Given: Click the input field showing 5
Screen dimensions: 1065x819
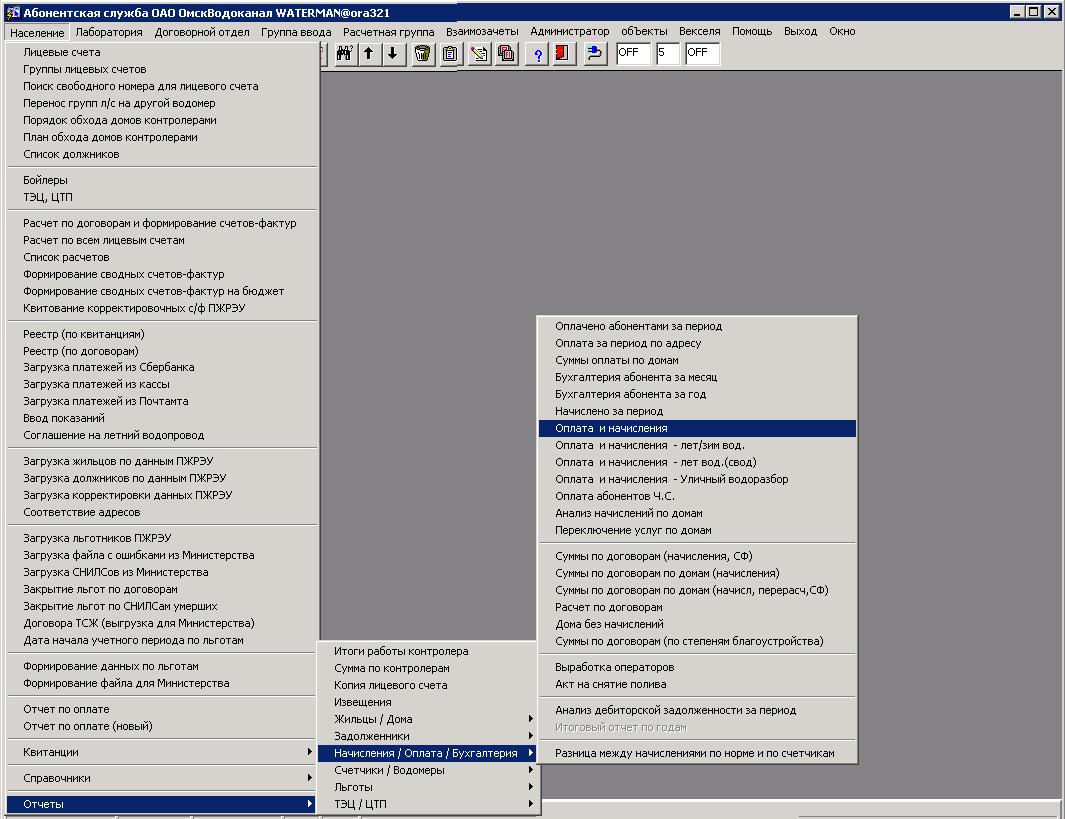Looking at the screenshot, I should (667, 54).
